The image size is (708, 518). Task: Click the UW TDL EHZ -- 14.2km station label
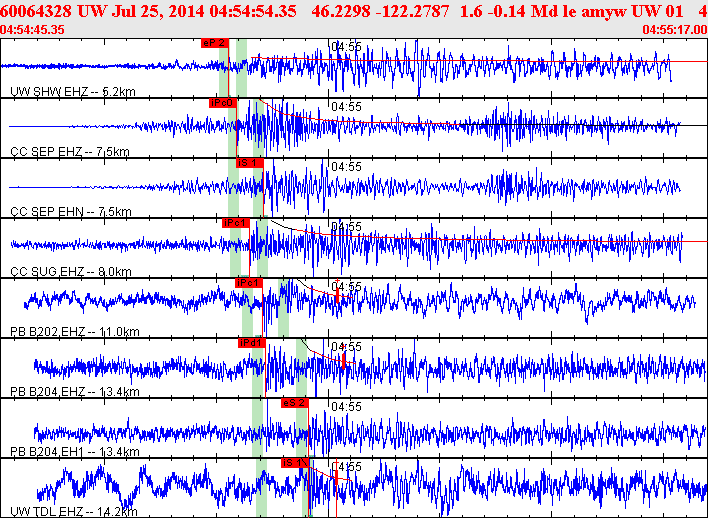tap(74, 512)
